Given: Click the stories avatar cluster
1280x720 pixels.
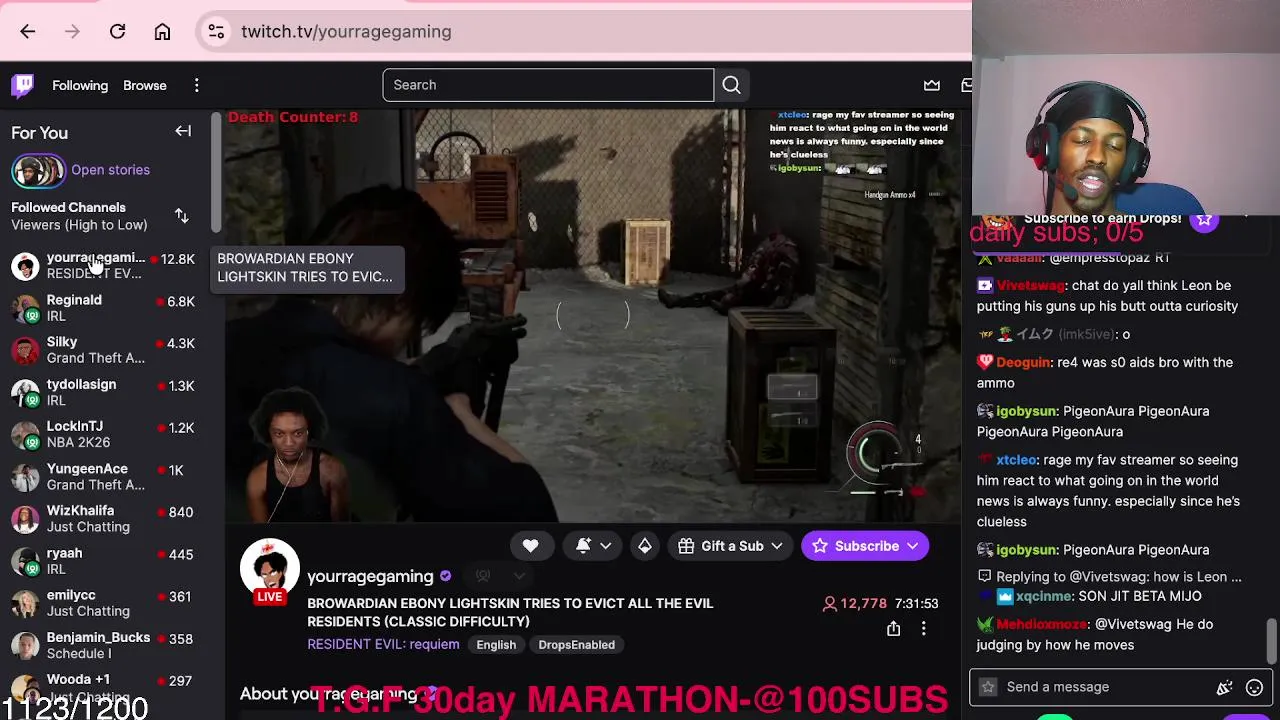Looking at the screenshot, I should [x=38, y=171].
